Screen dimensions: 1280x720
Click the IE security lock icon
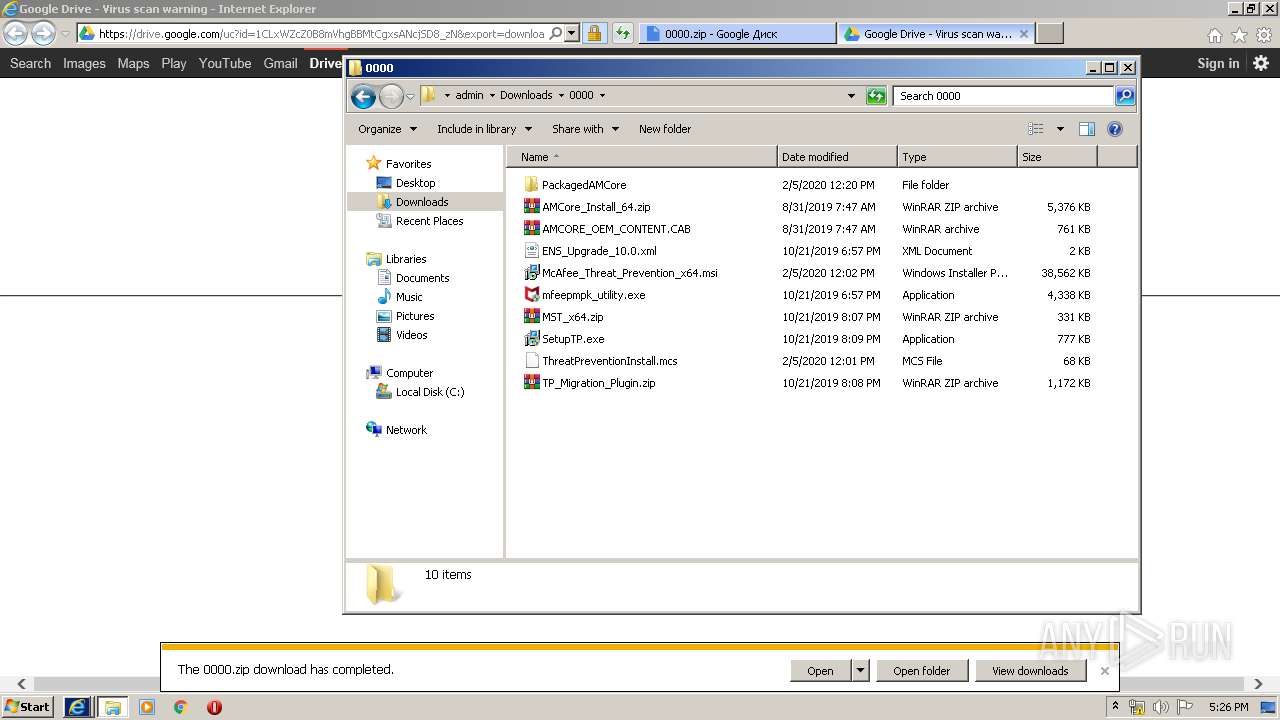point(594,34)
